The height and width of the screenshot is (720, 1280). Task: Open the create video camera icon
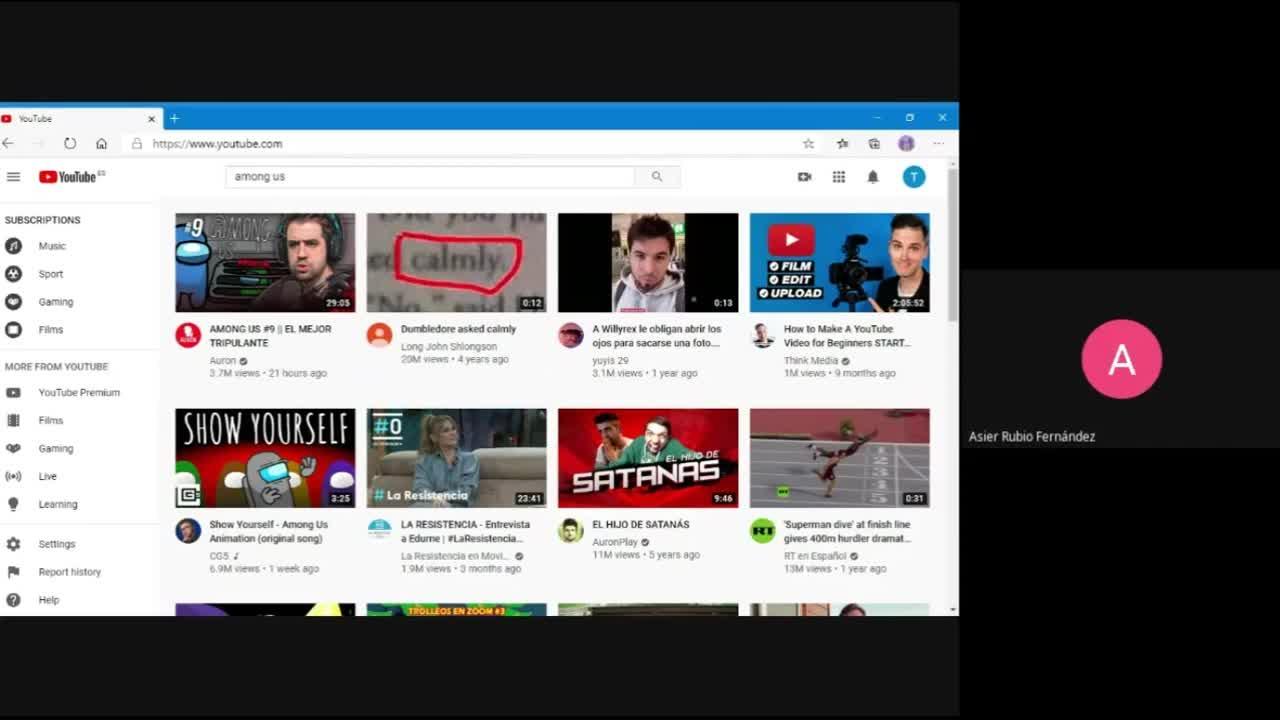click(x=804, y=177)
